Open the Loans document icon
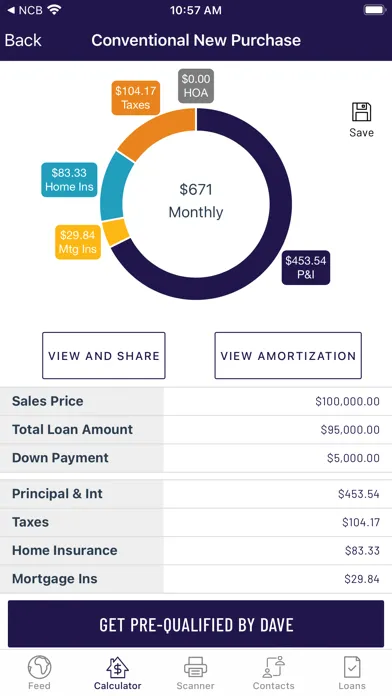Viewport: 392px width, 696px height. pos(352,667)
